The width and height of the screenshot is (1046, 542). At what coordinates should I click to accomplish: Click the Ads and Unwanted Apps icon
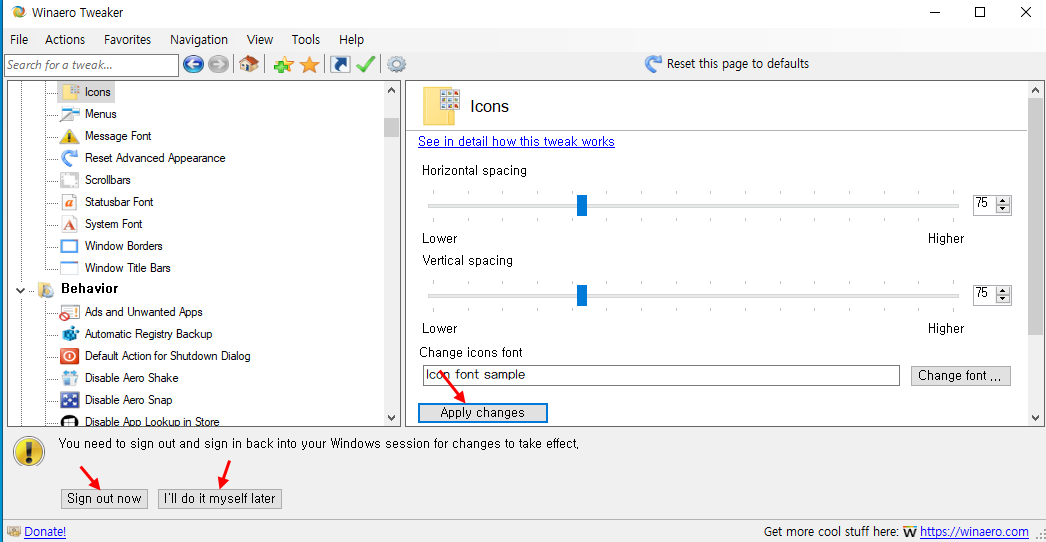coord(69,312)
